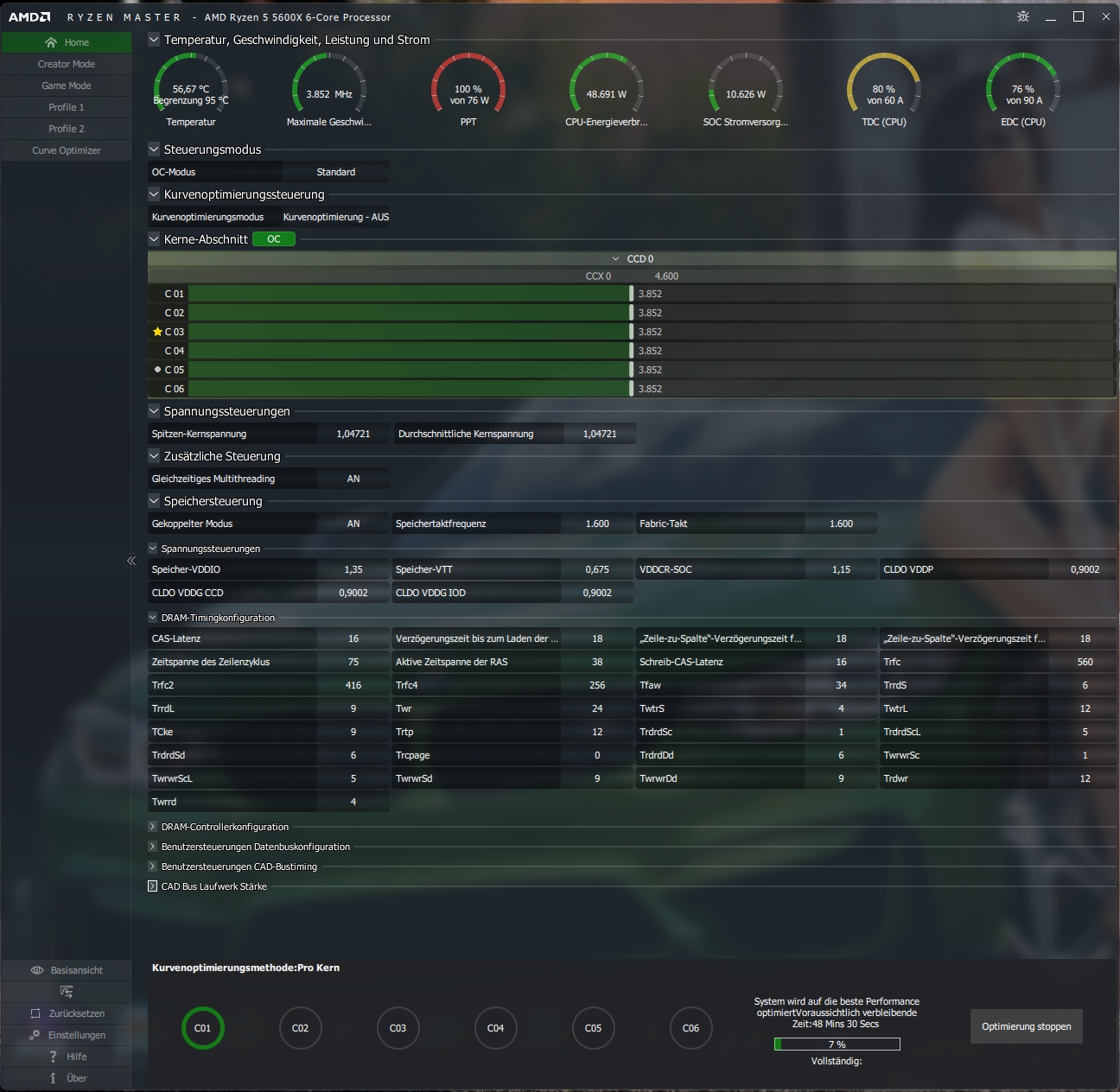The image size is (1120, 1092).
Task: Click the PPT gauge
Action: tap(468, 89)
